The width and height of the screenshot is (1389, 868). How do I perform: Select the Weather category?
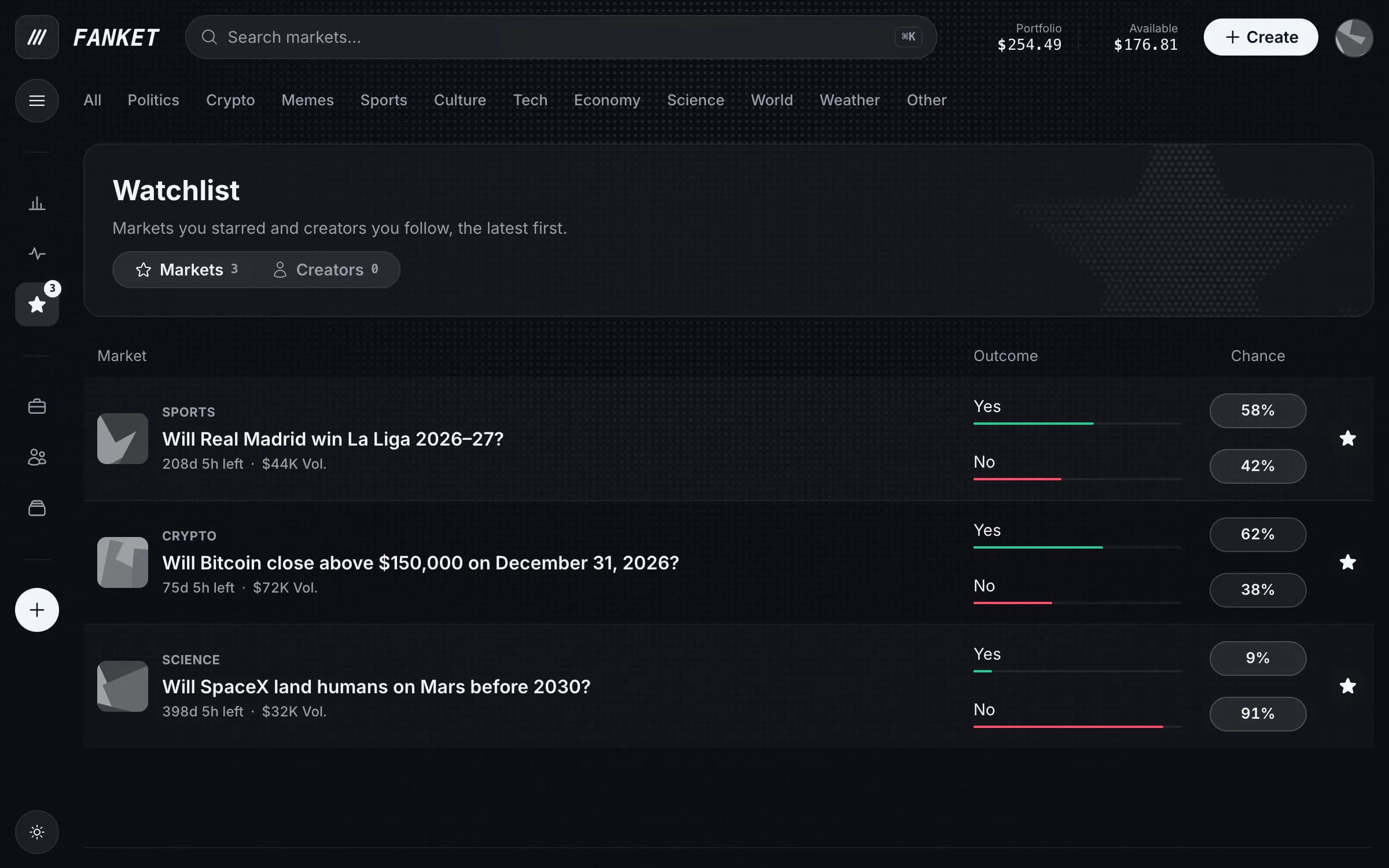[850, 100]
